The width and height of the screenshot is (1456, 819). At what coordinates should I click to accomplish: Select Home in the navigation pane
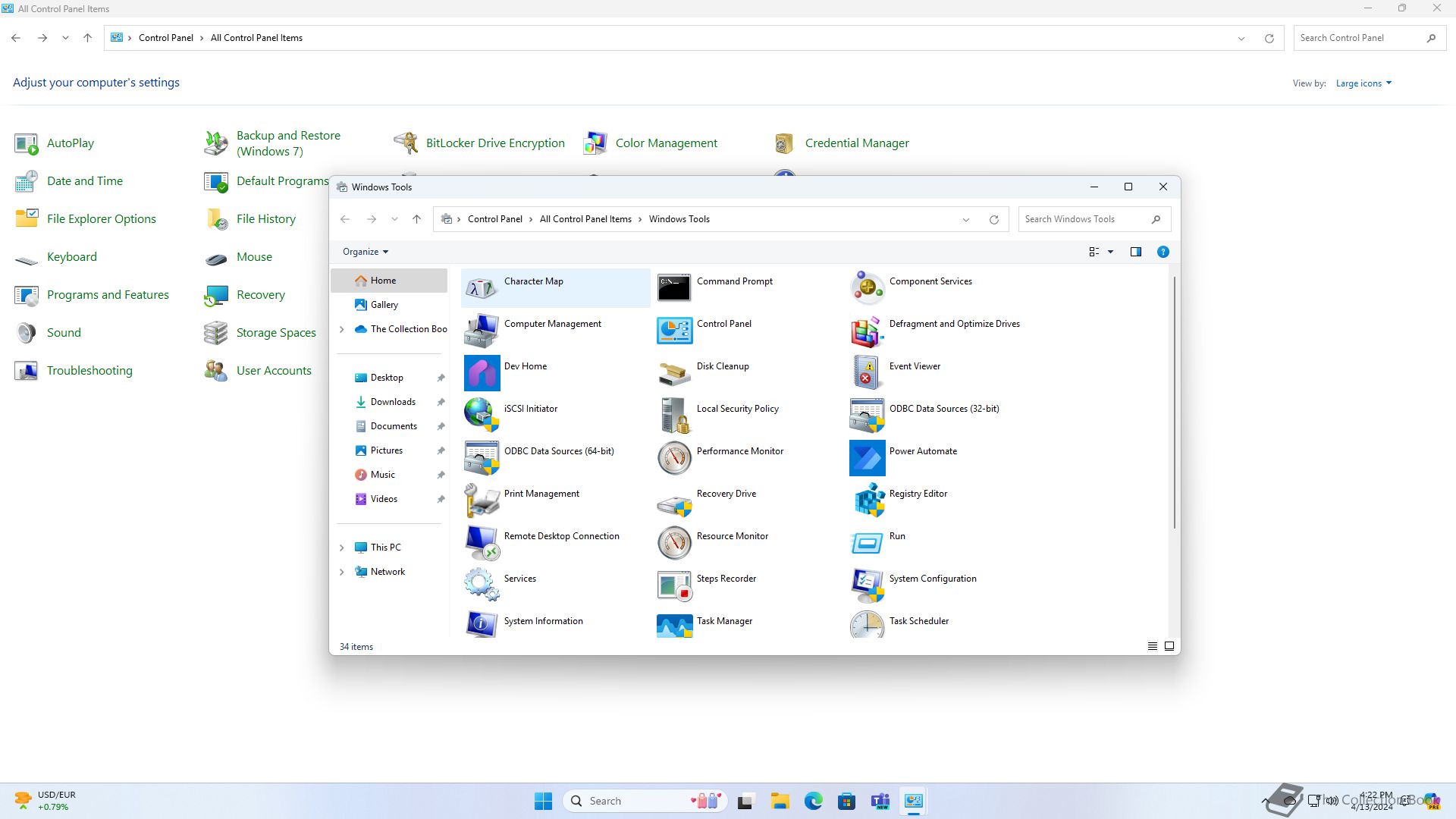[x=389, y=281]
